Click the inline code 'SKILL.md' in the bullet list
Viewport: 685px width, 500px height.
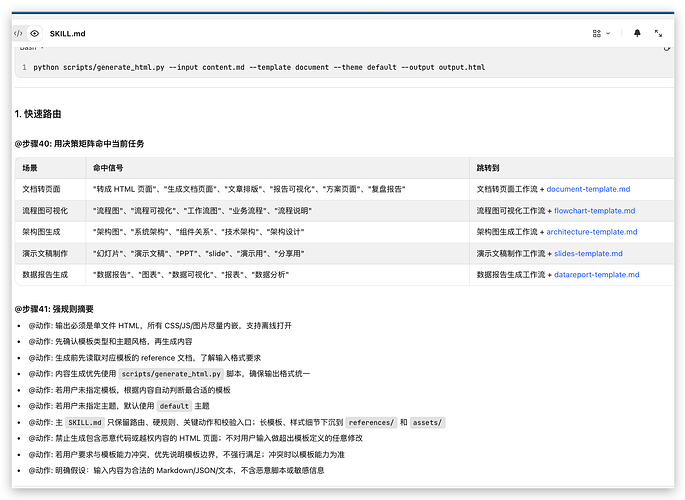85,423
